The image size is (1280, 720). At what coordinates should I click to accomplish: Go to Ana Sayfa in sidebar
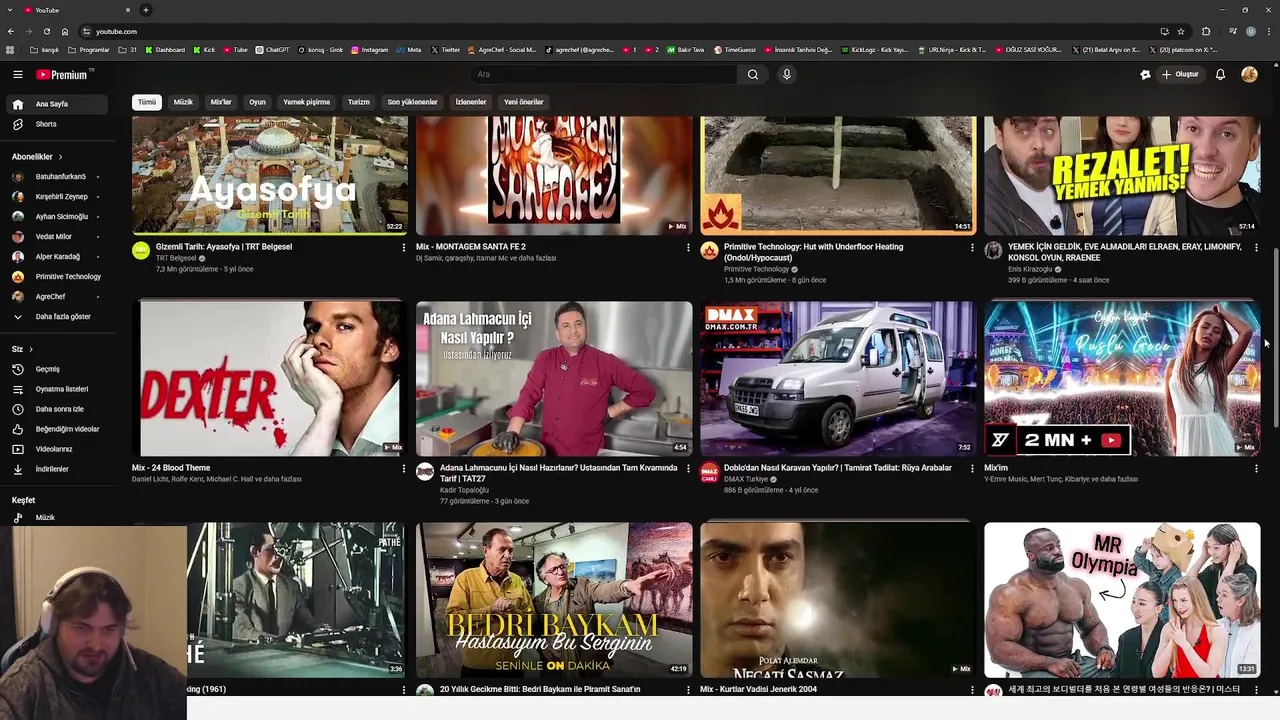tap(57, 104)
